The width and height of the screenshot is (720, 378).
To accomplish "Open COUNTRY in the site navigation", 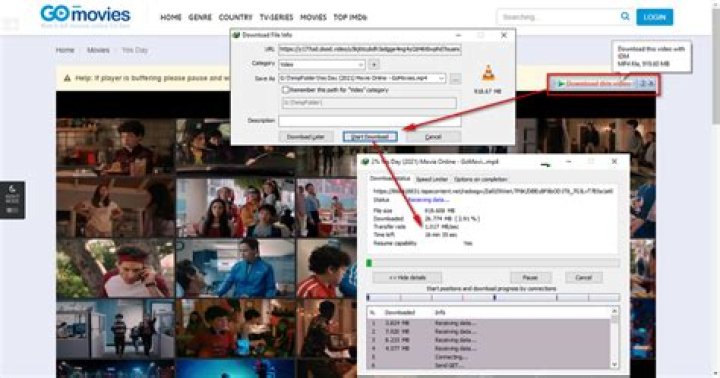I will click(235, 17).
